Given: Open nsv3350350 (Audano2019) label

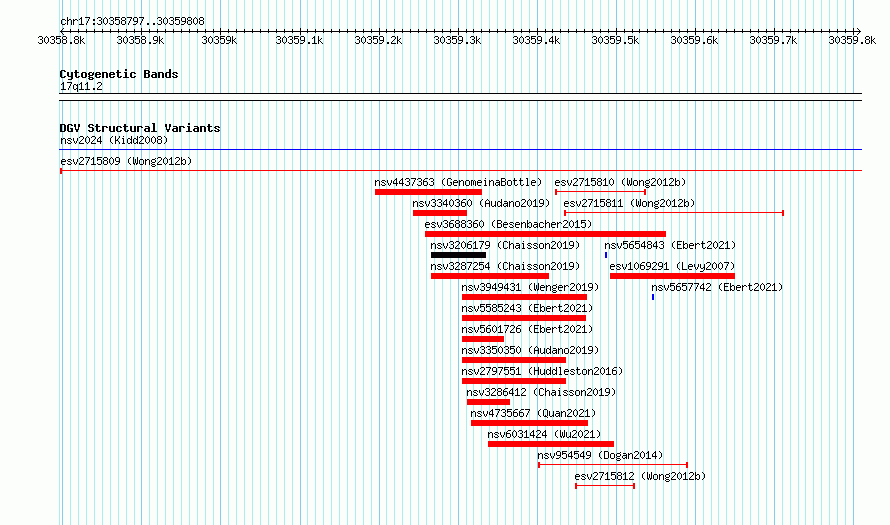Looking at the screenshot, I should coord(530,350).
